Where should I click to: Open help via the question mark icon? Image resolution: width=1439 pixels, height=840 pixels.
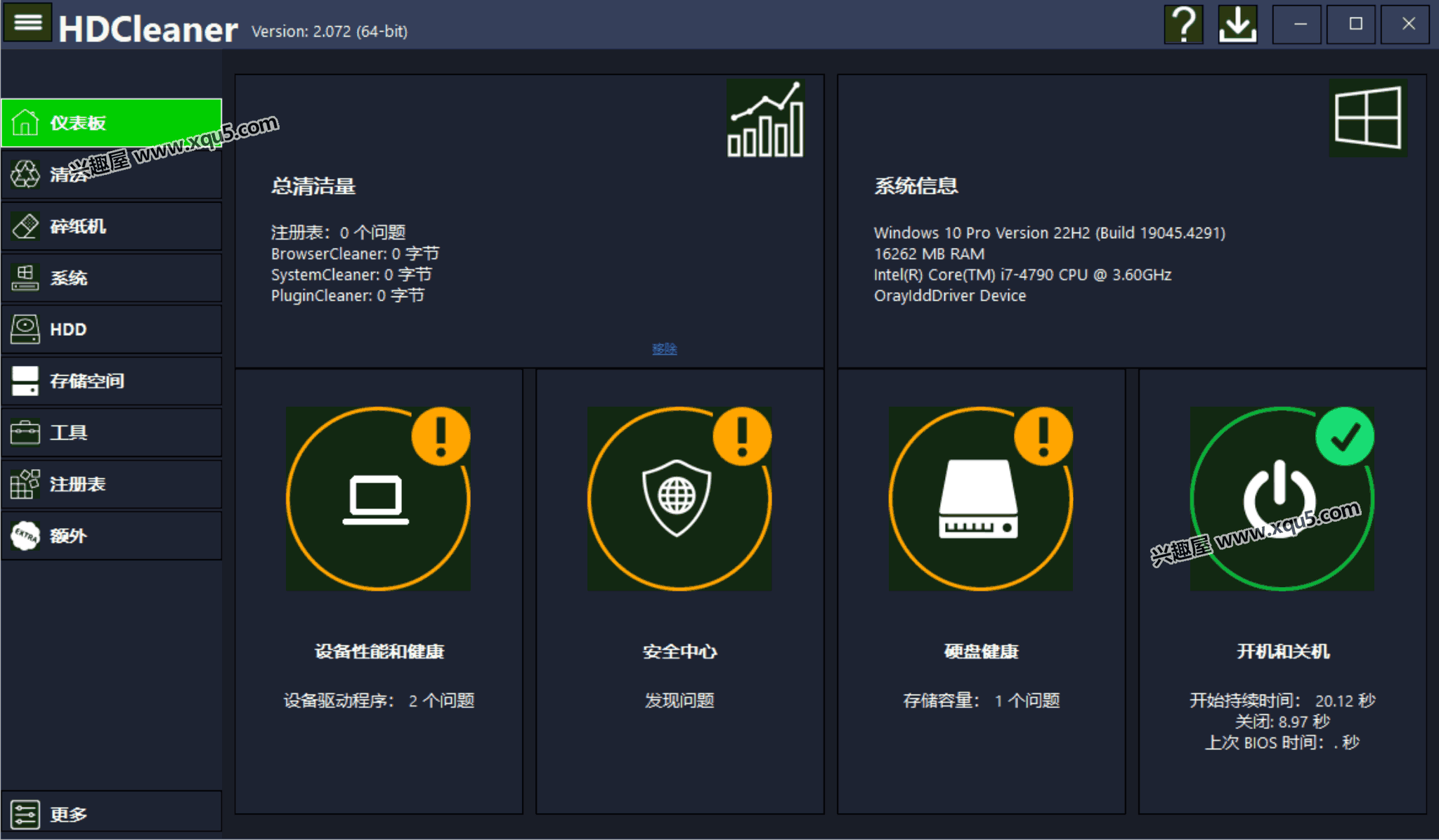[x=1183, y=25]
